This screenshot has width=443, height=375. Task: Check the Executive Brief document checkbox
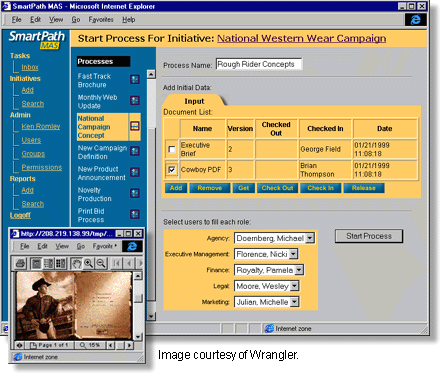click(x=172, y=149)
